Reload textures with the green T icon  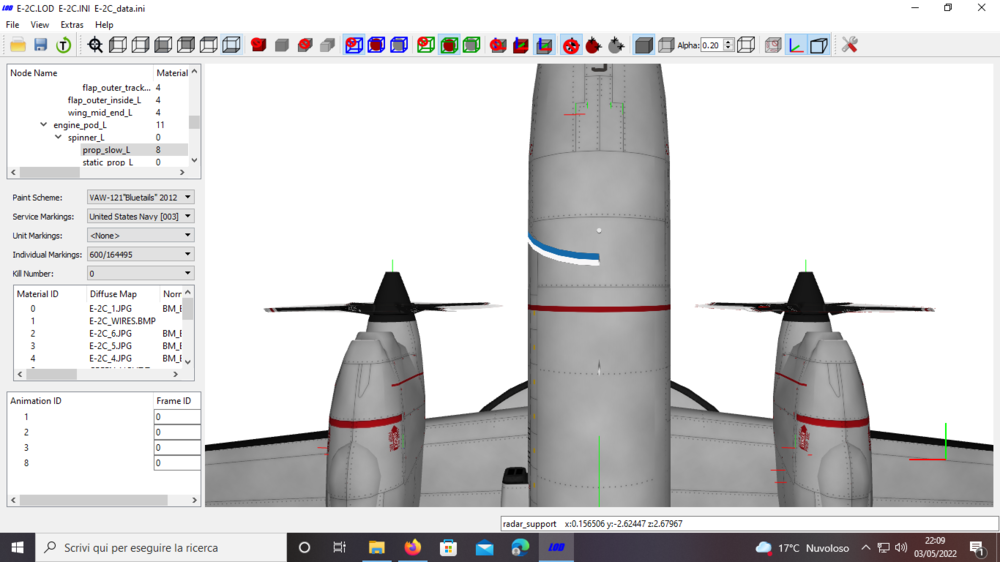64,45
